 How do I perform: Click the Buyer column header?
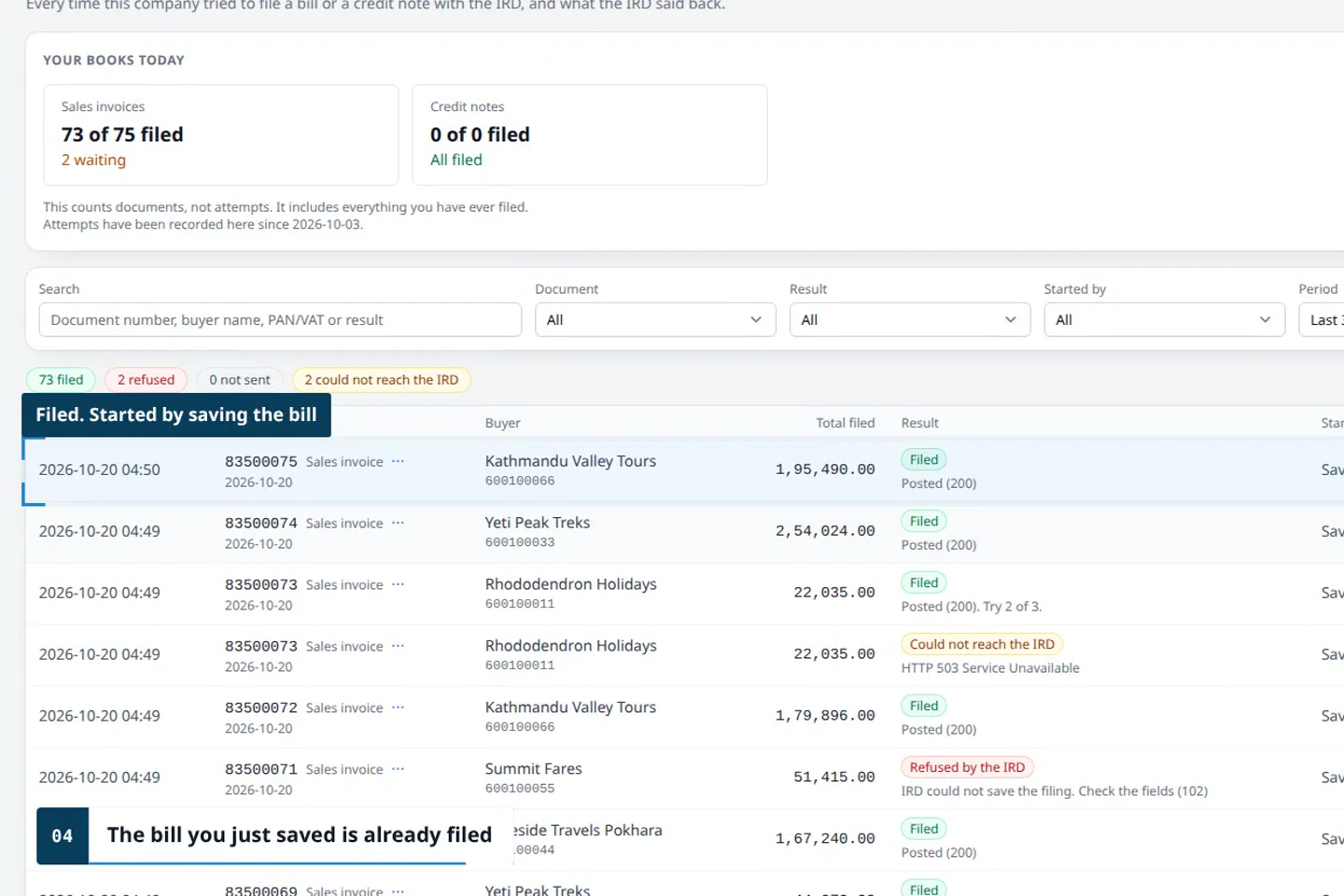click(503, 424)
